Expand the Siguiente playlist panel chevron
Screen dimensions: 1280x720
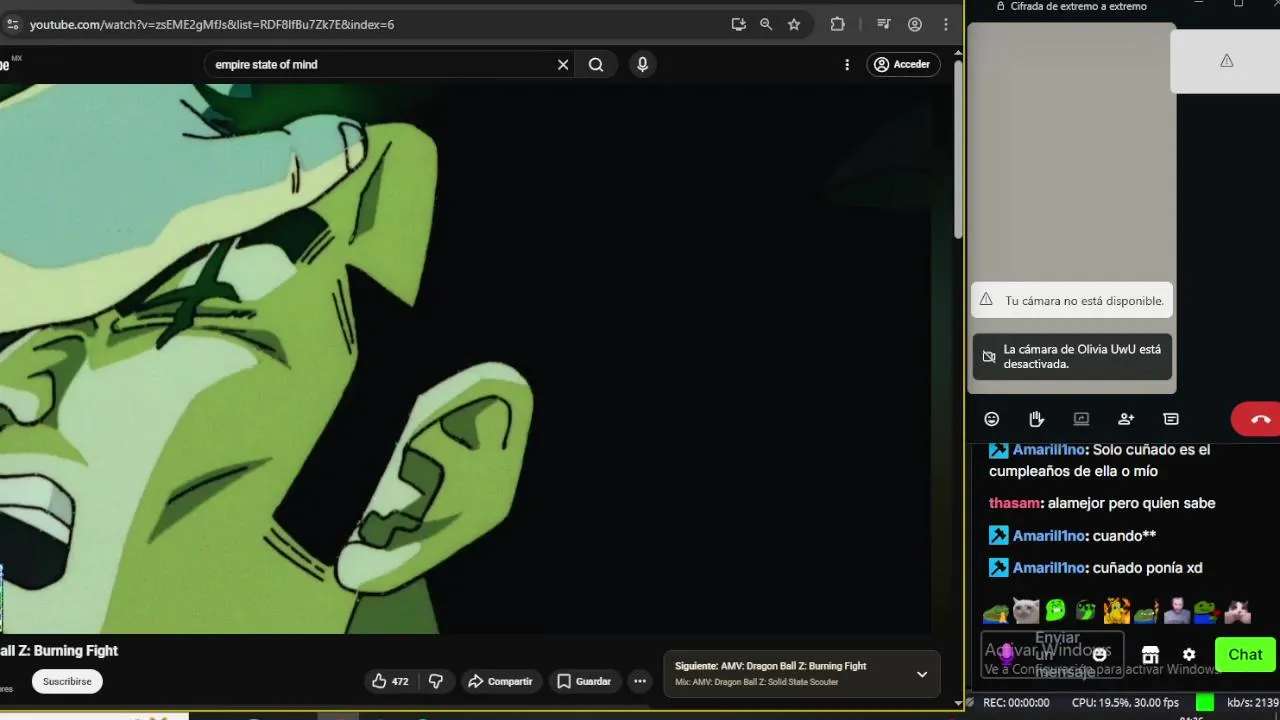tap(922, 674)
